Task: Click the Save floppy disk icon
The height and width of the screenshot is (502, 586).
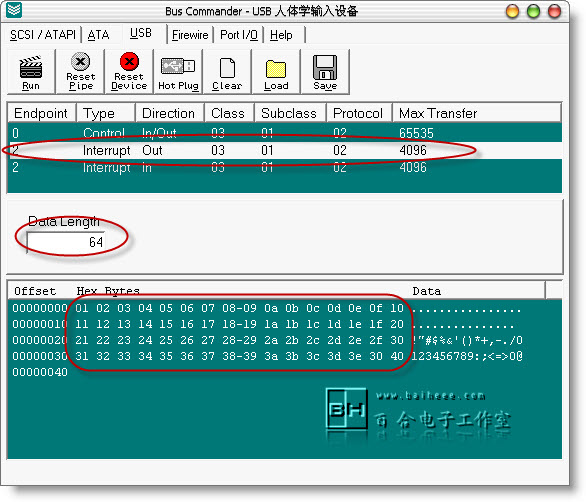Action: click(x=325, y=67)
